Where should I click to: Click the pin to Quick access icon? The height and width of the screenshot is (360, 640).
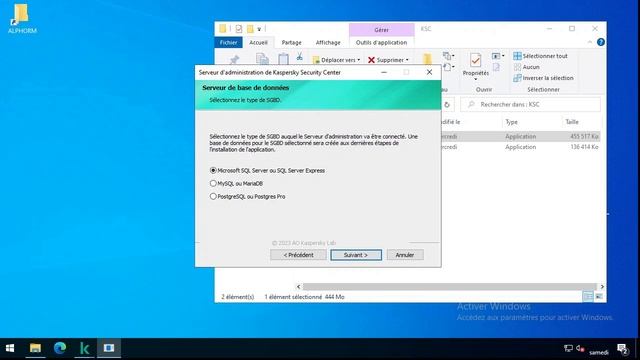234,60
